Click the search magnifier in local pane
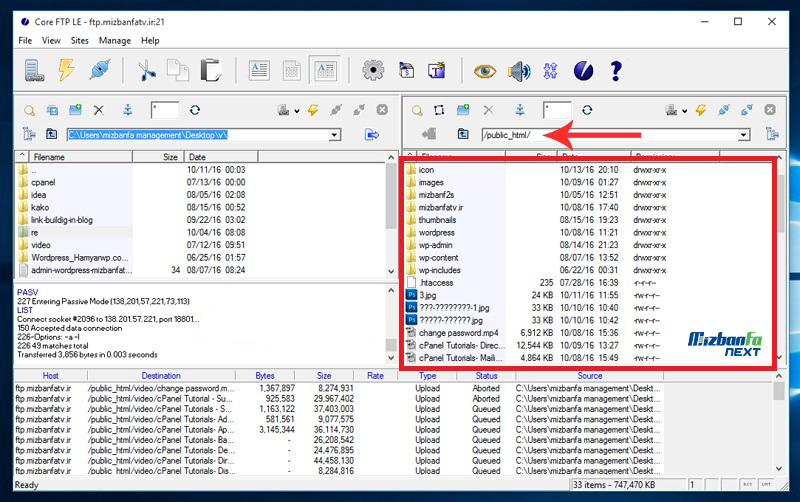Image resolution: width=800 pixels, height=502 pixels. pyautogui.click(x=30, y=110)
